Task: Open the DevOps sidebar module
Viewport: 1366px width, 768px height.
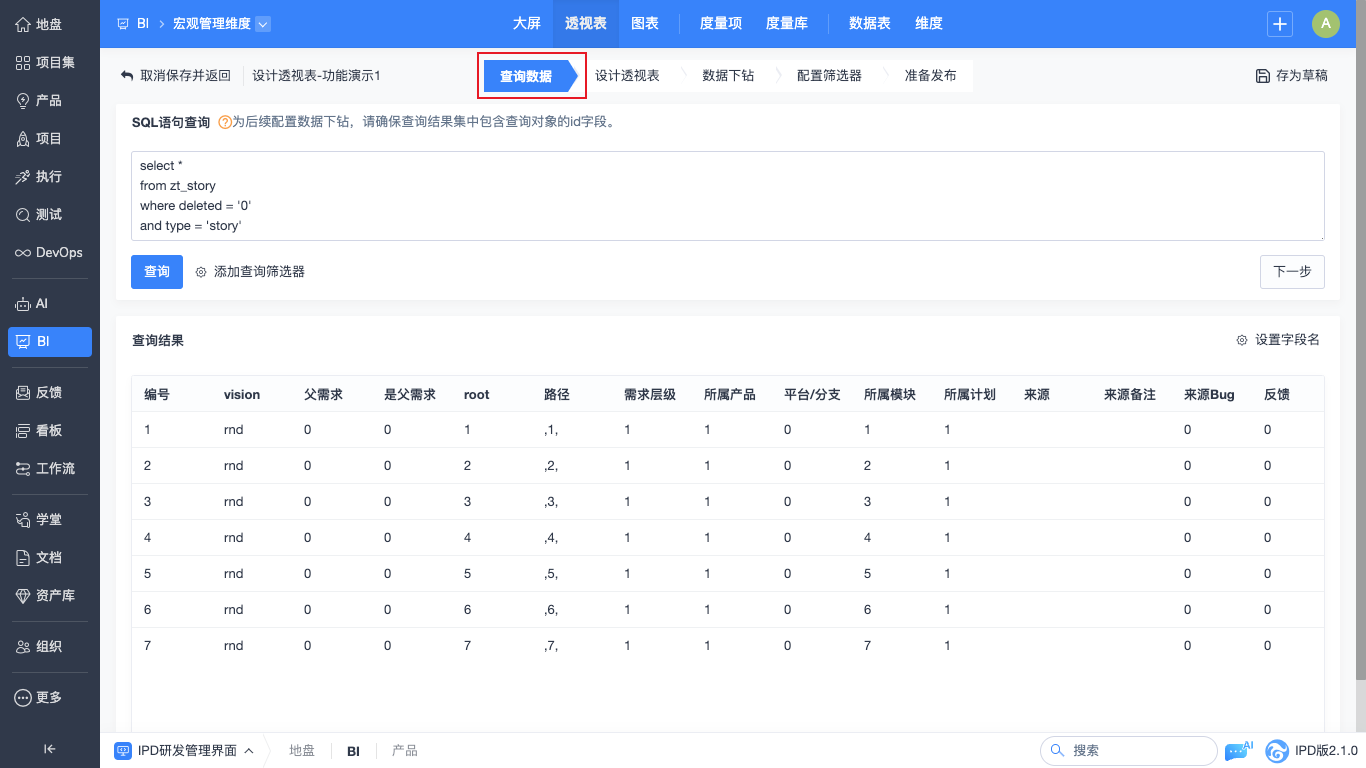Action: pyautogui.click(x=49, y=253)
